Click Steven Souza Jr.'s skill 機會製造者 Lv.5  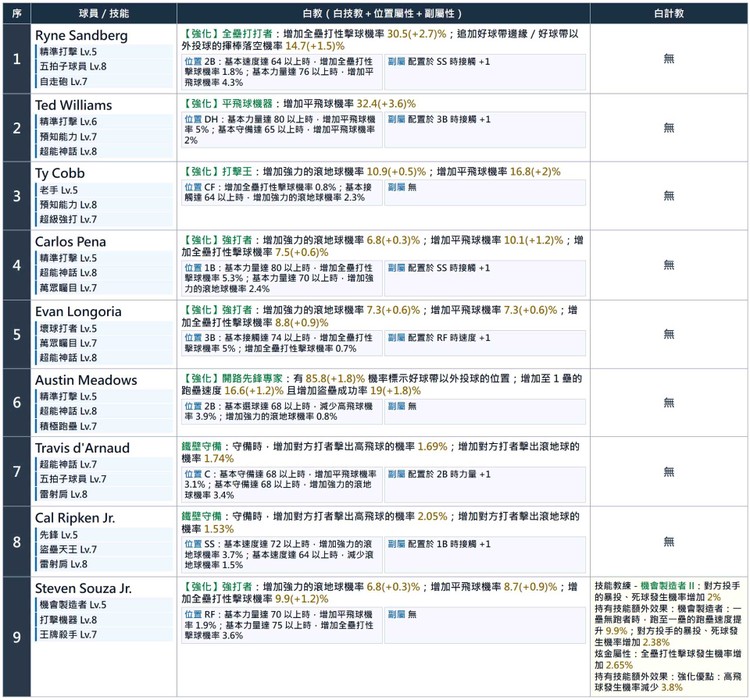pyautogui.click(x=104, y=605)
